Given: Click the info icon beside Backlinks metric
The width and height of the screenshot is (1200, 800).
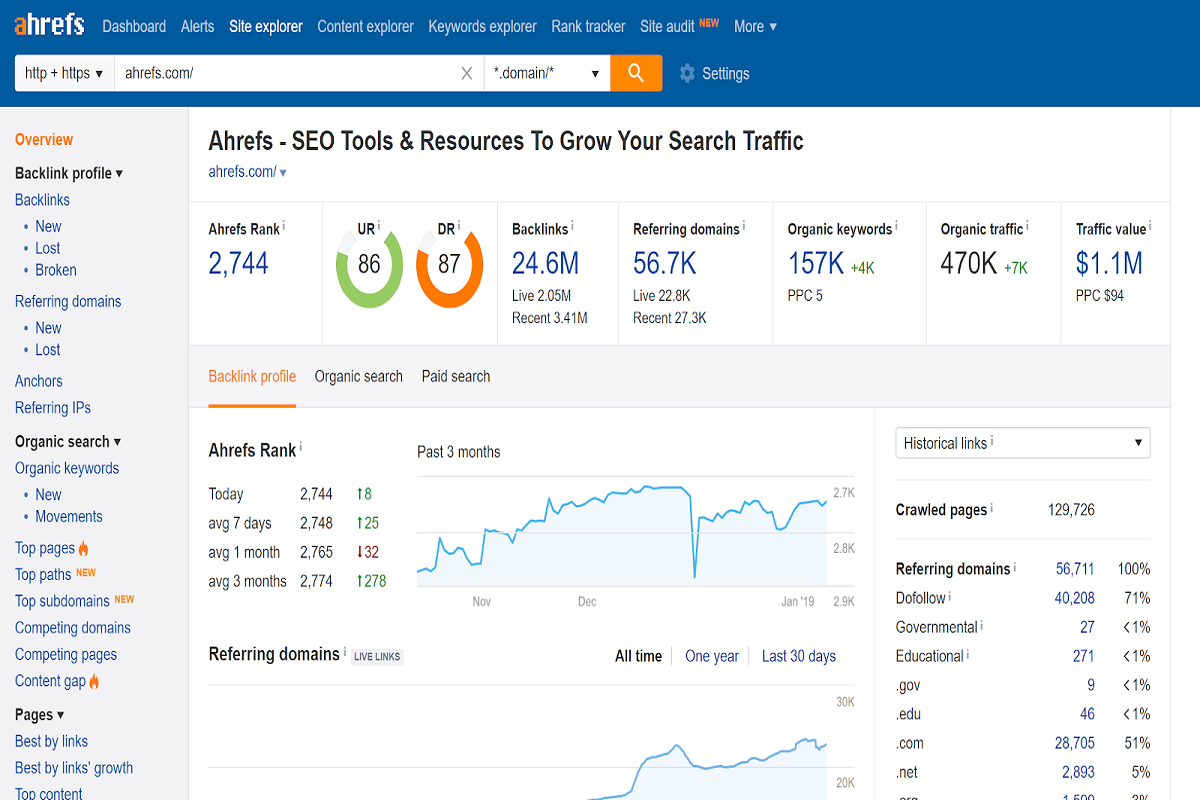Looking at the screenshot, I should [x=574, y=227].
